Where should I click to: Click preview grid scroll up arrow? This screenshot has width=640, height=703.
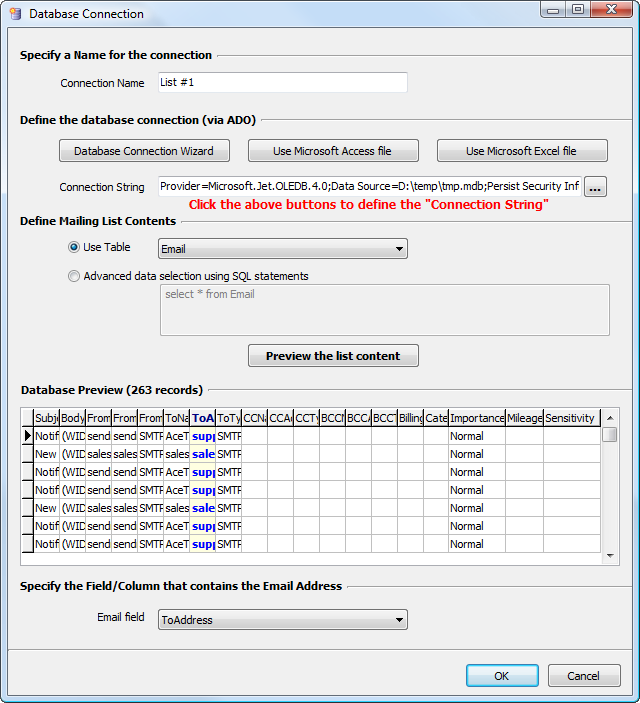(x=610, y=418)
